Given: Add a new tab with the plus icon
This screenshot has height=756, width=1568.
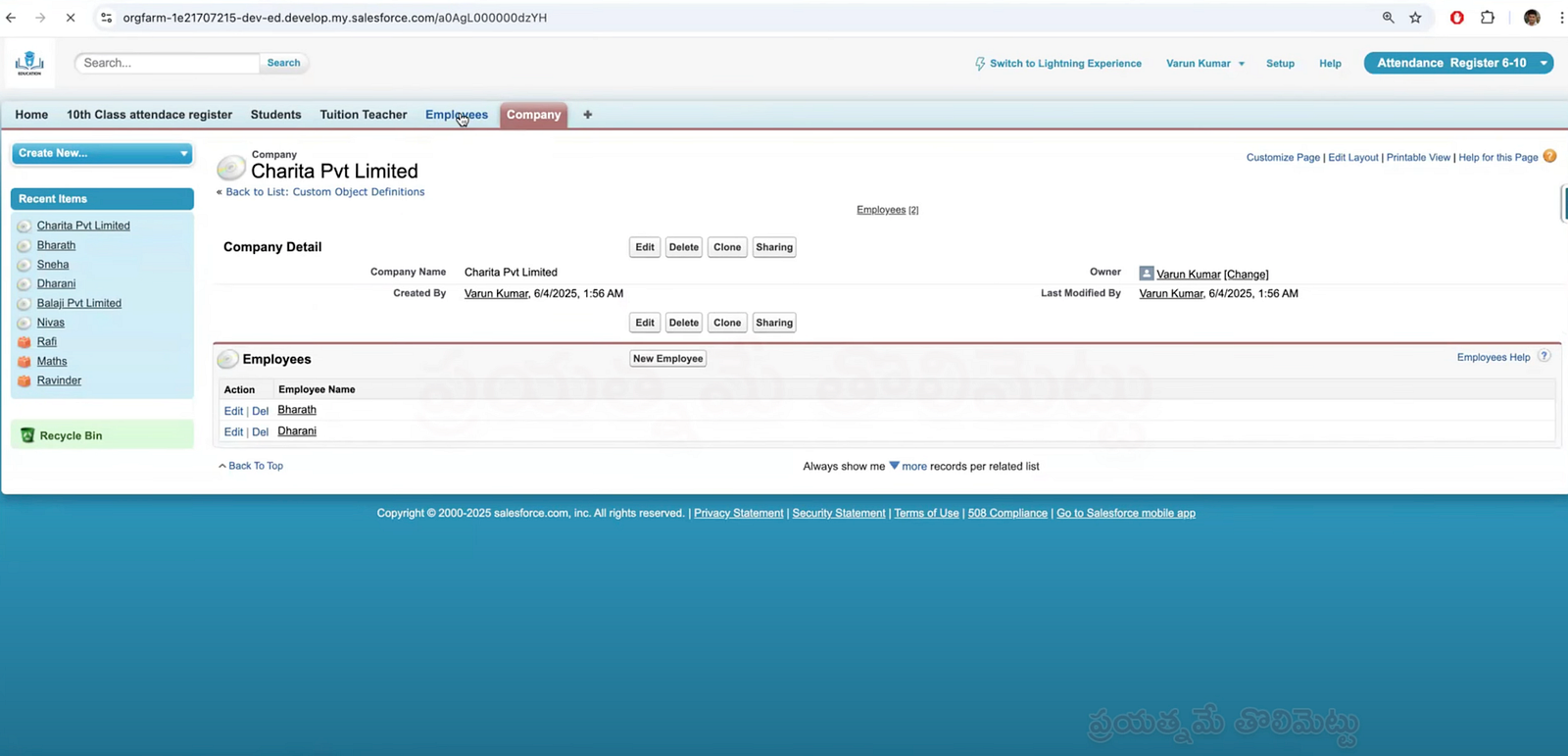Looking at the screenshot, I should click(587, 115).
